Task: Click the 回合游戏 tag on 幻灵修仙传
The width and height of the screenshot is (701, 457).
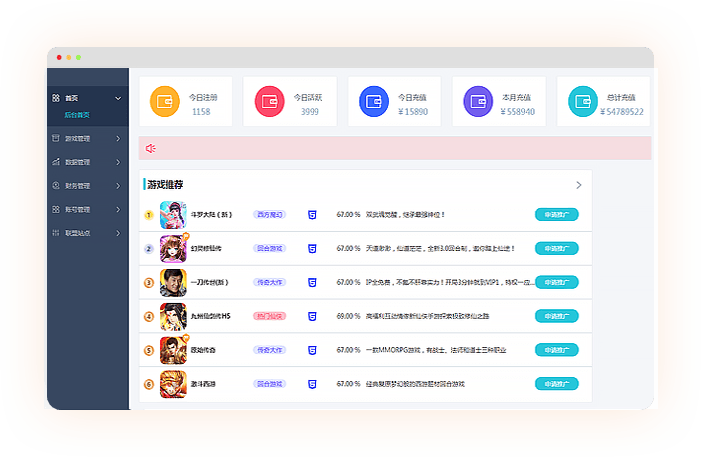Action: [x=270, y=249]
